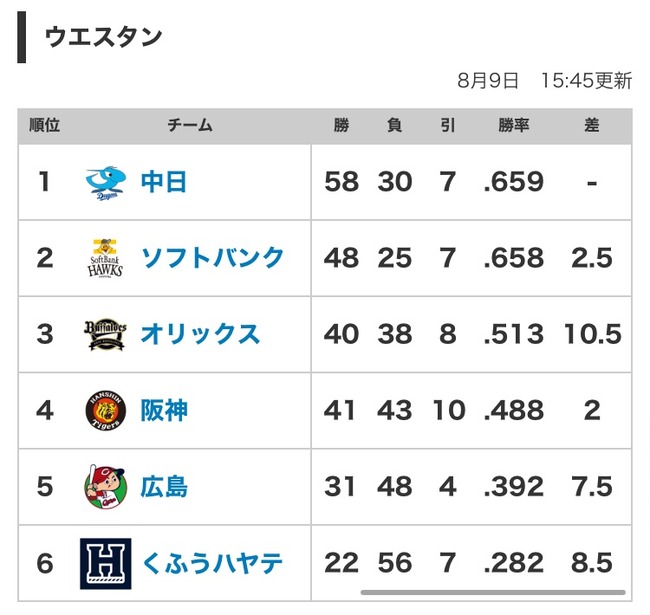Image resolution: width=650 pixels, height=615 pixels.
Task: Click the Kufu Hayate H logo
Action: click(x=106, y=564)
